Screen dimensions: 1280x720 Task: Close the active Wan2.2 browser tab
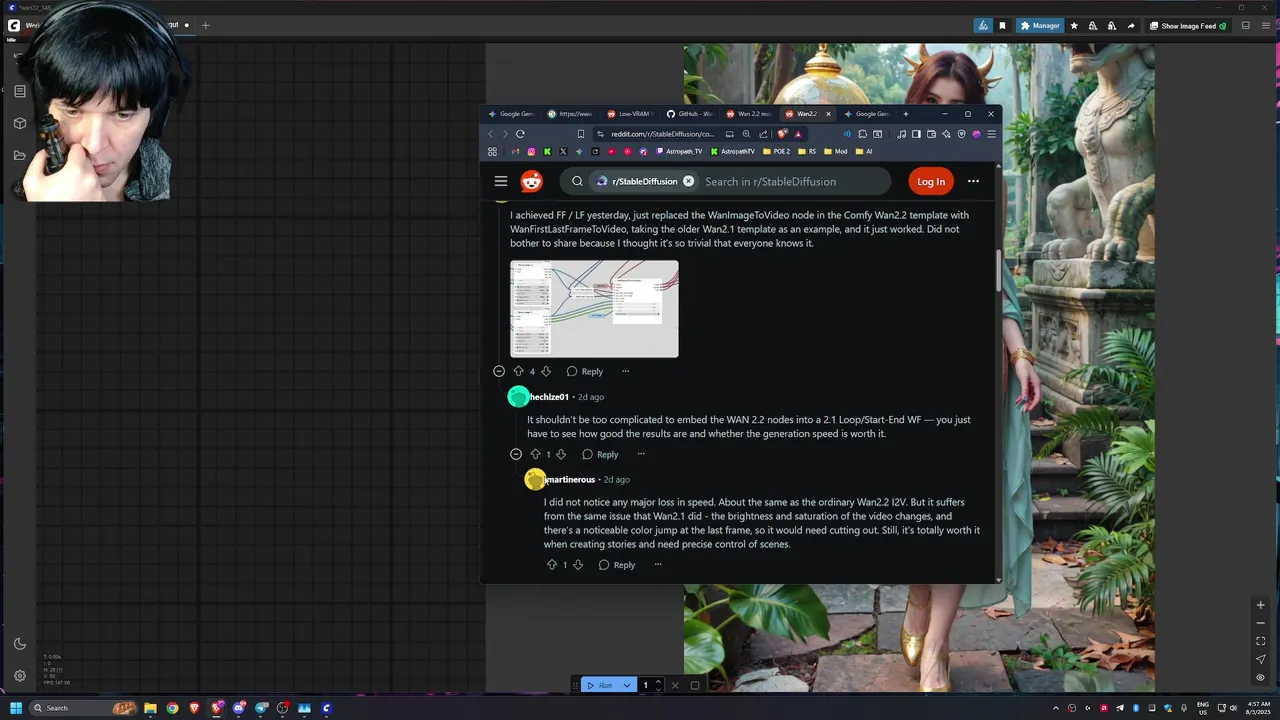(x=828, y=114)
